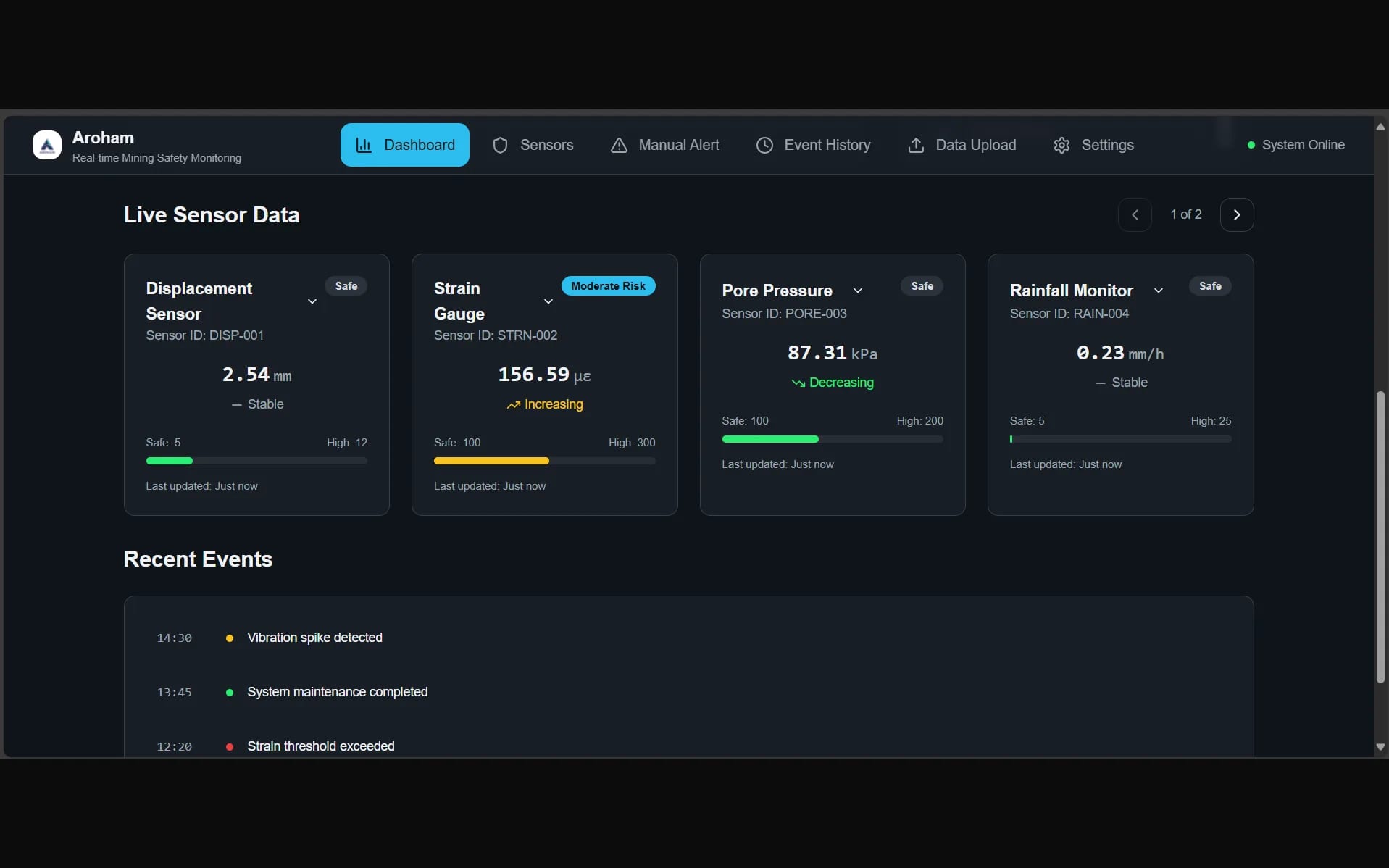Image resolution: width=1389 pixels, height=868 pixels.
Task: Expand the Pore Pressure card chevron
Action: tap(858, 291)
